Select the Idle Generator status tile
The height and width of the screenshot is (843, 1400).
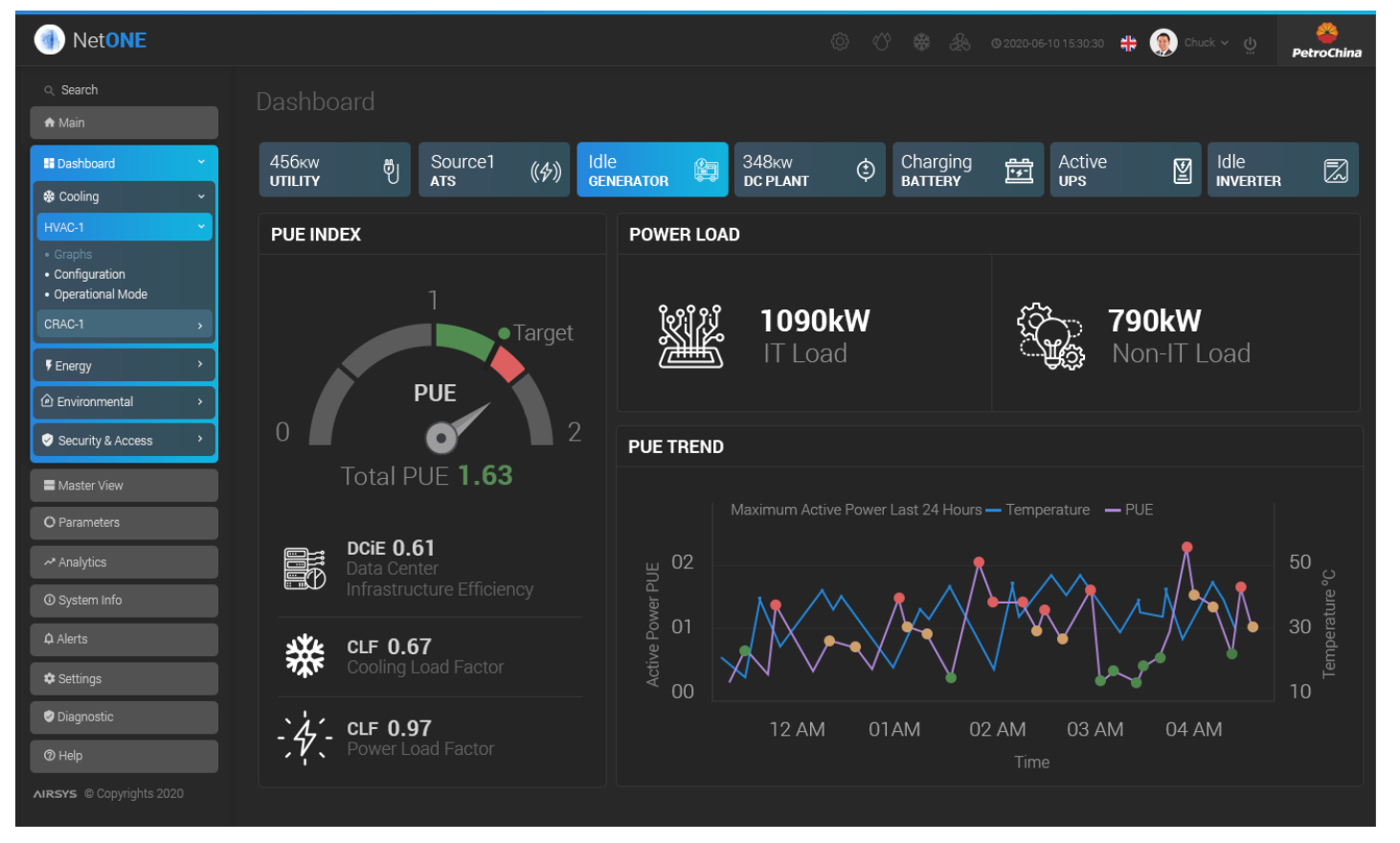click(x=652, y=171)
